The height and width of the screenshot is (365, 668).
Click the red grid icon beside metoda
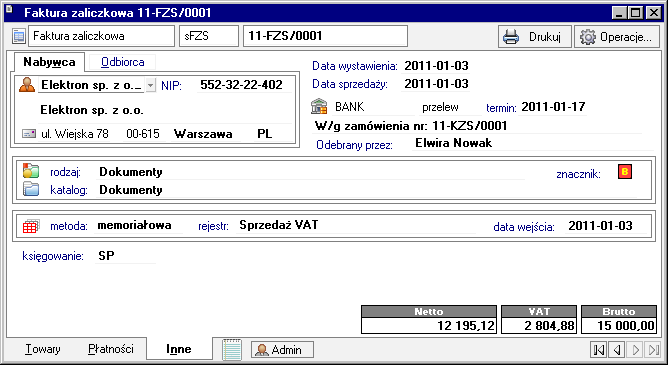pyautogui.click(x=31, y=226)
